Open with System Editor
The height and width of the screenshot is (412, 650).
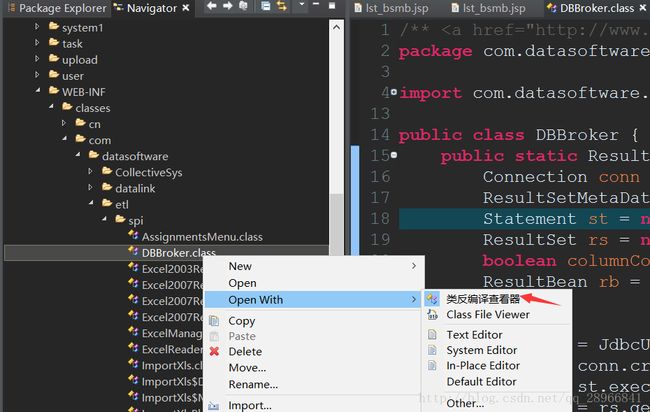(x=497, y=350)
